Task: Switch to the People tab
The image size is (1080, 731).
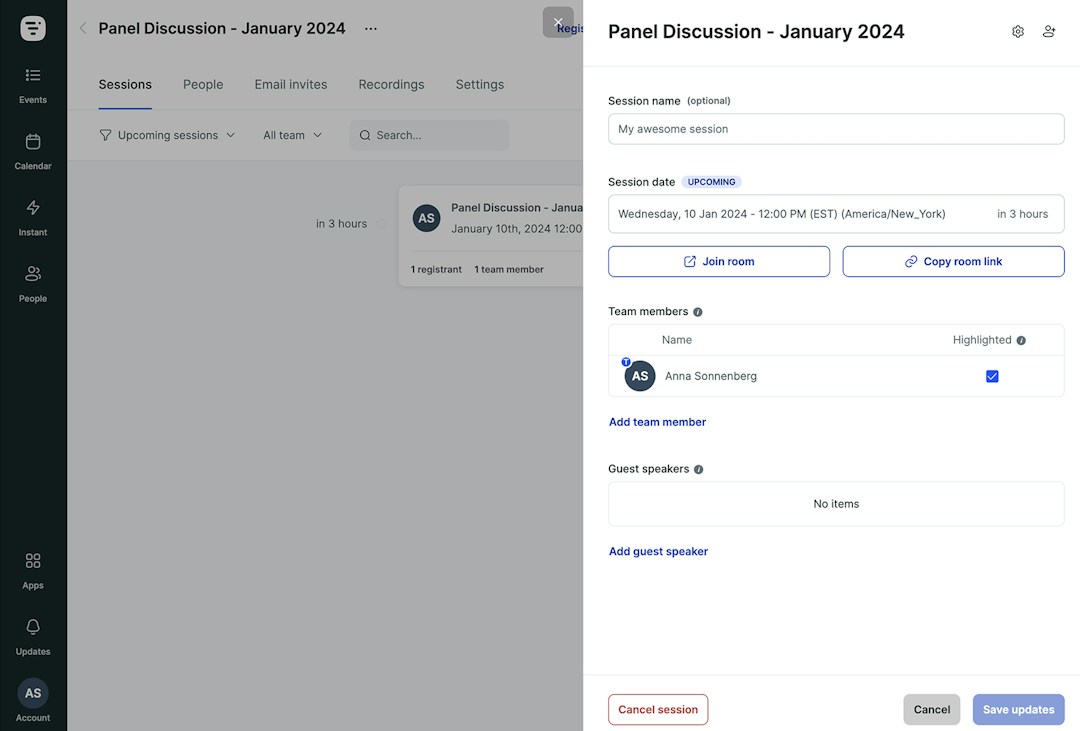Action: pyautogui.click(x=202, y=85)
